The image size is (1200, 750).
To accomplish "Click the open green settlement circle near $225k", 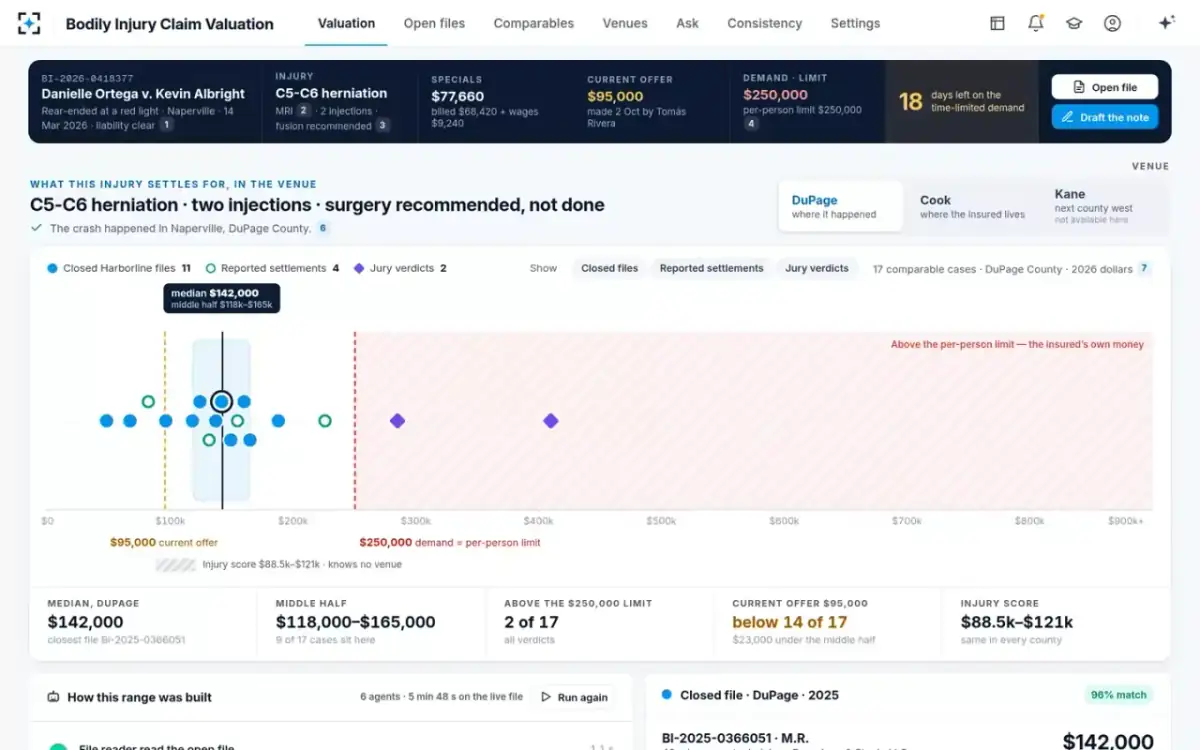I will 325,421.
